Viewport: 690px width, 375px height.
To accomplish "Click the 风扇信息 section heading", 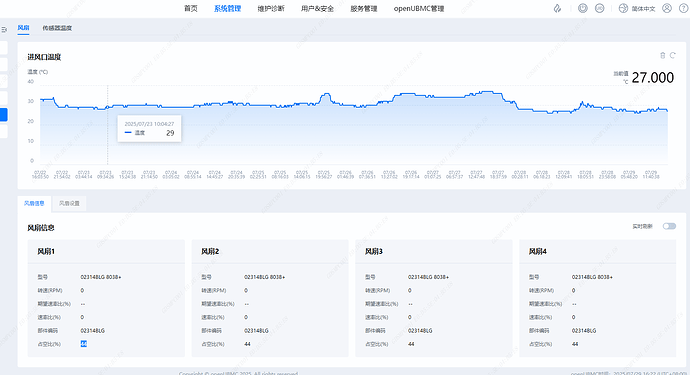I will tap(41, 228).
